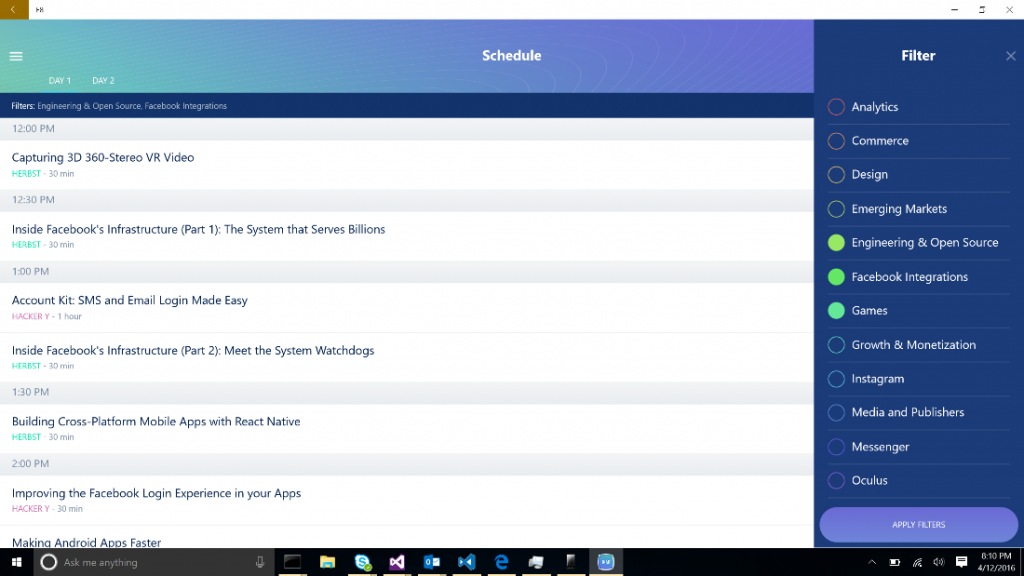Enable the Commerce filter
Screen dimensions: 1024x576
click(835, 140)
